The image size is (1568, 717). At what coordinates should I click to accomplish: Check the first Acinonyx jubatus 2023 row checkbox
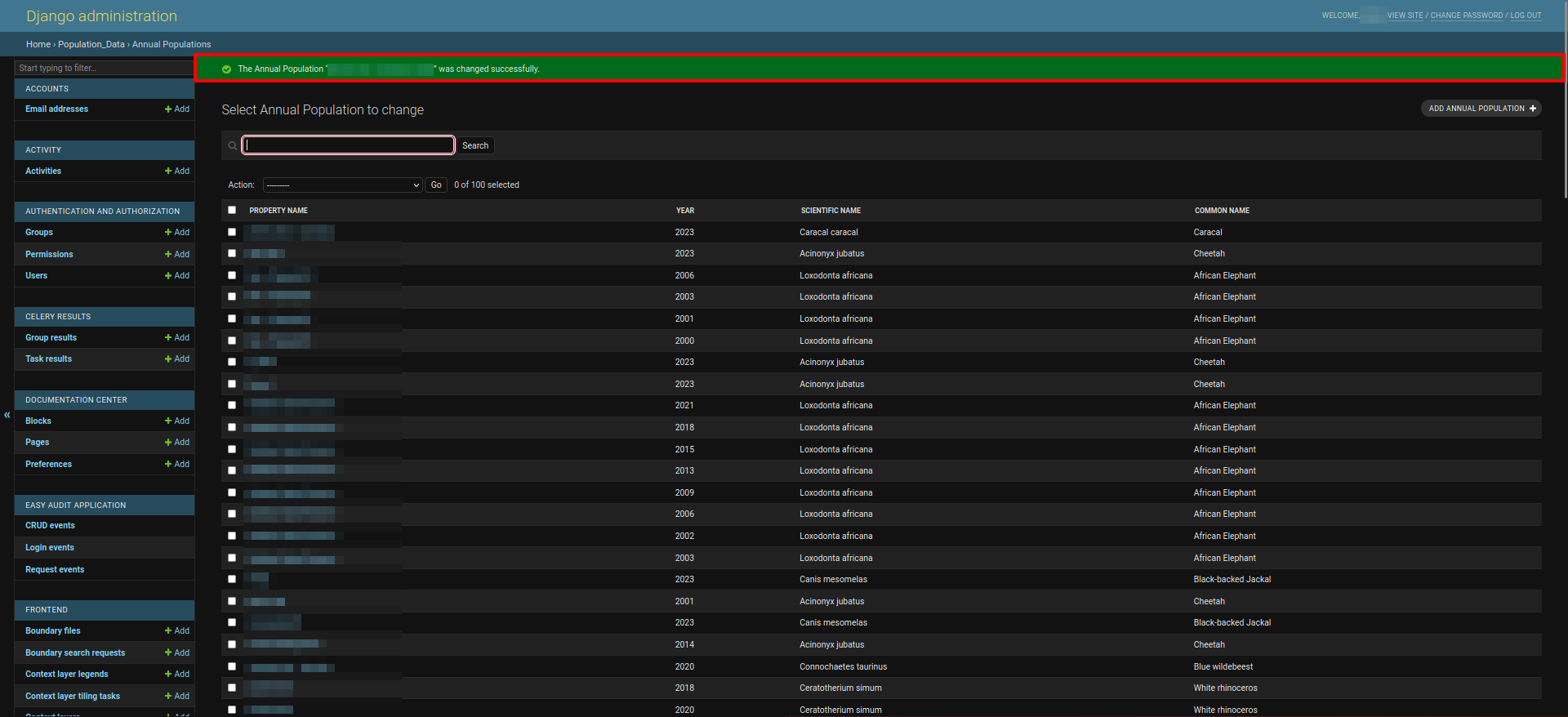[x=232, y=253]
